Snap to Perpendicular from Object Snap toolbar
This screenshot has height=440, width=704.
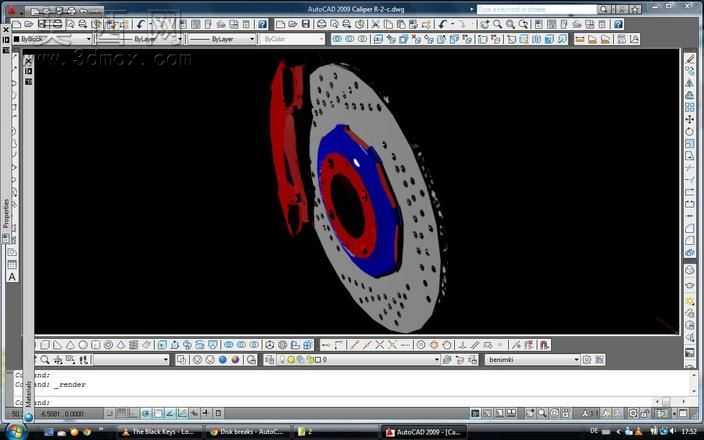point(462,345)
